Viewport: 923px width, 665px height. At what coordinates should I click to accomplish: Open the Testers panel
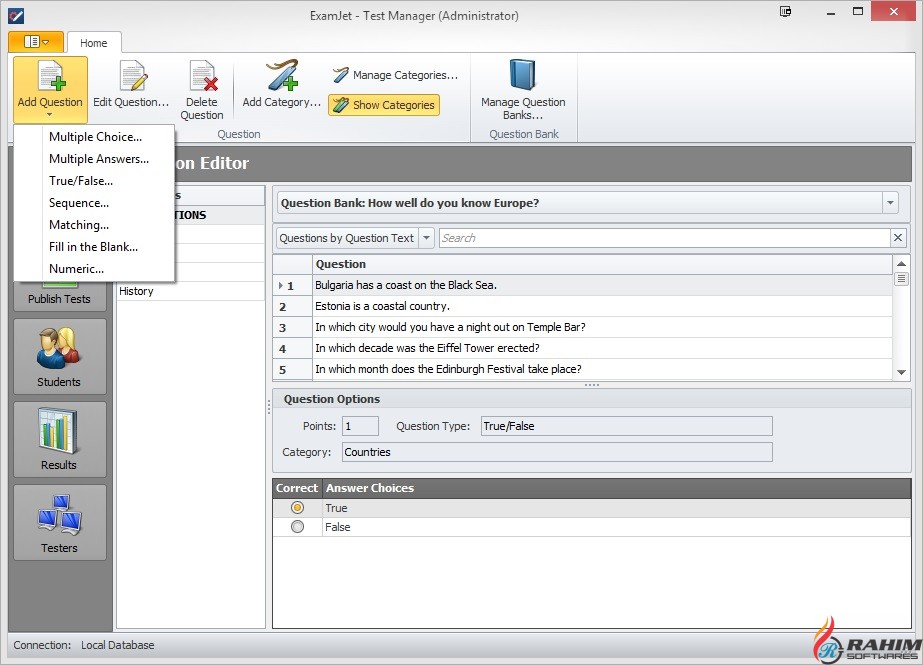pos(59,523)
